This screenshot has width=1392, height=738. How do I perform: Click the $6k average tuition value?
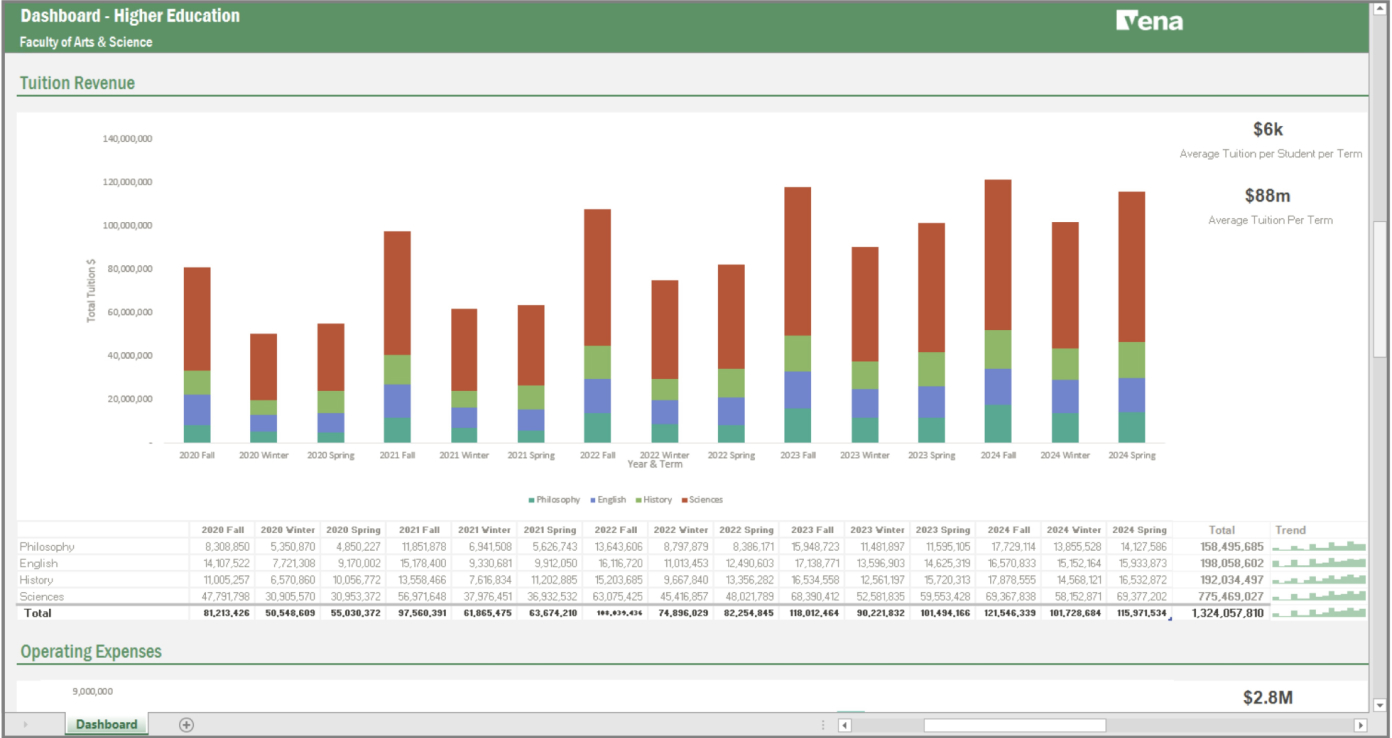pyautogui.click(x=1268, y=129)
